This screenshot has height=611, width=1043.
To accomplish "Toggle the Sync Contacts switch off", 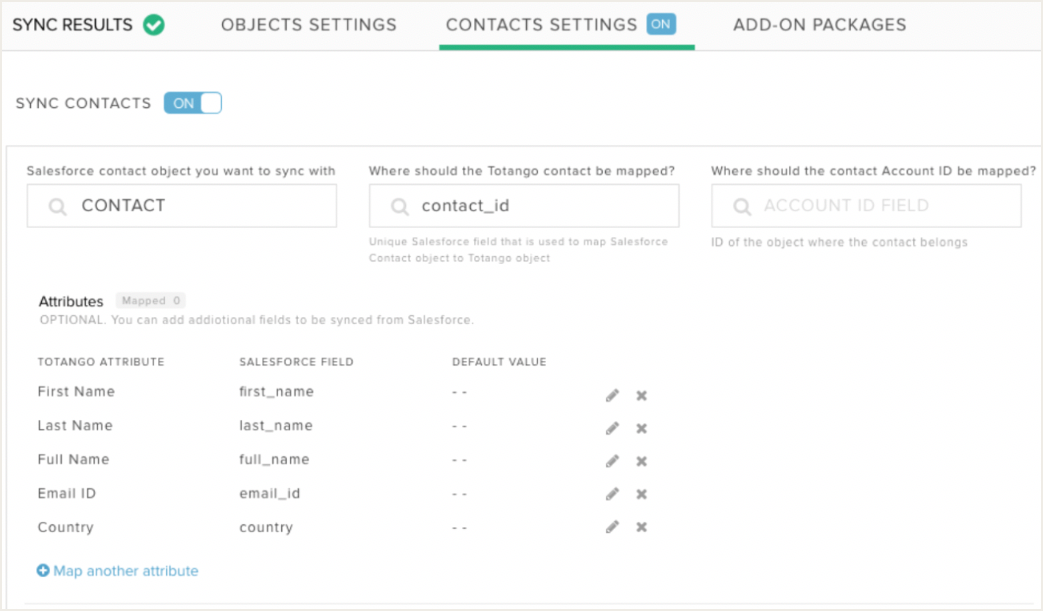I will pos(193,103).
